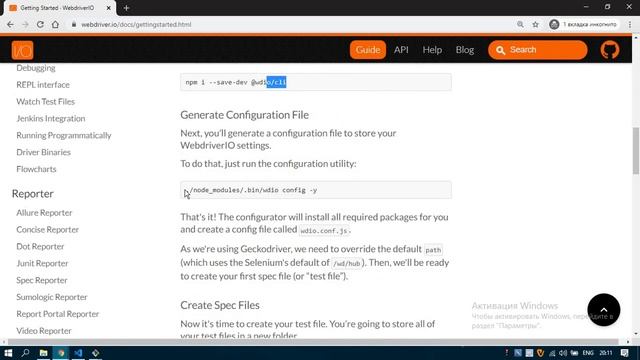640x360 pixels.
Task: Click the Git taskbar icon
Action: [96, 353]
